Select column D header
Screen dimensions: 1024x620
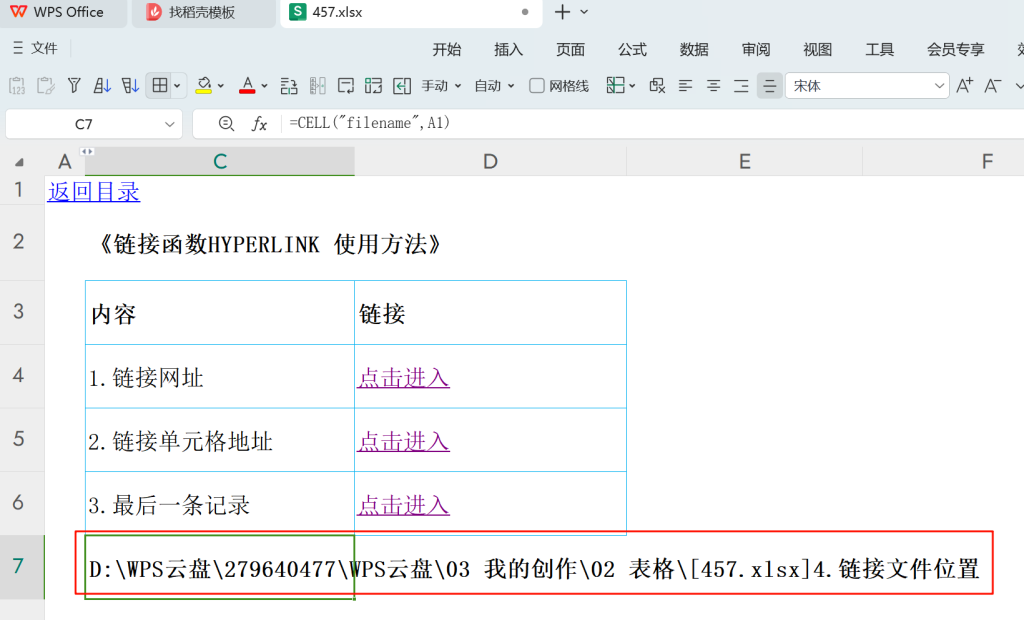pyautogui.click(x=490, y=161)
